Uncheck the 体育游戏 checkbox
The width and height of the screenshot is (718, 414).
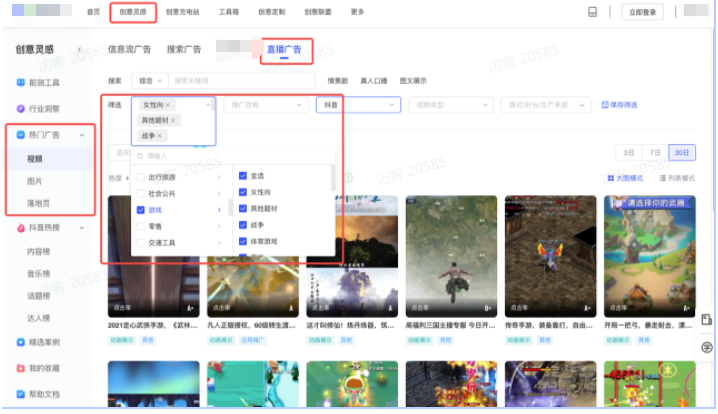243,241
